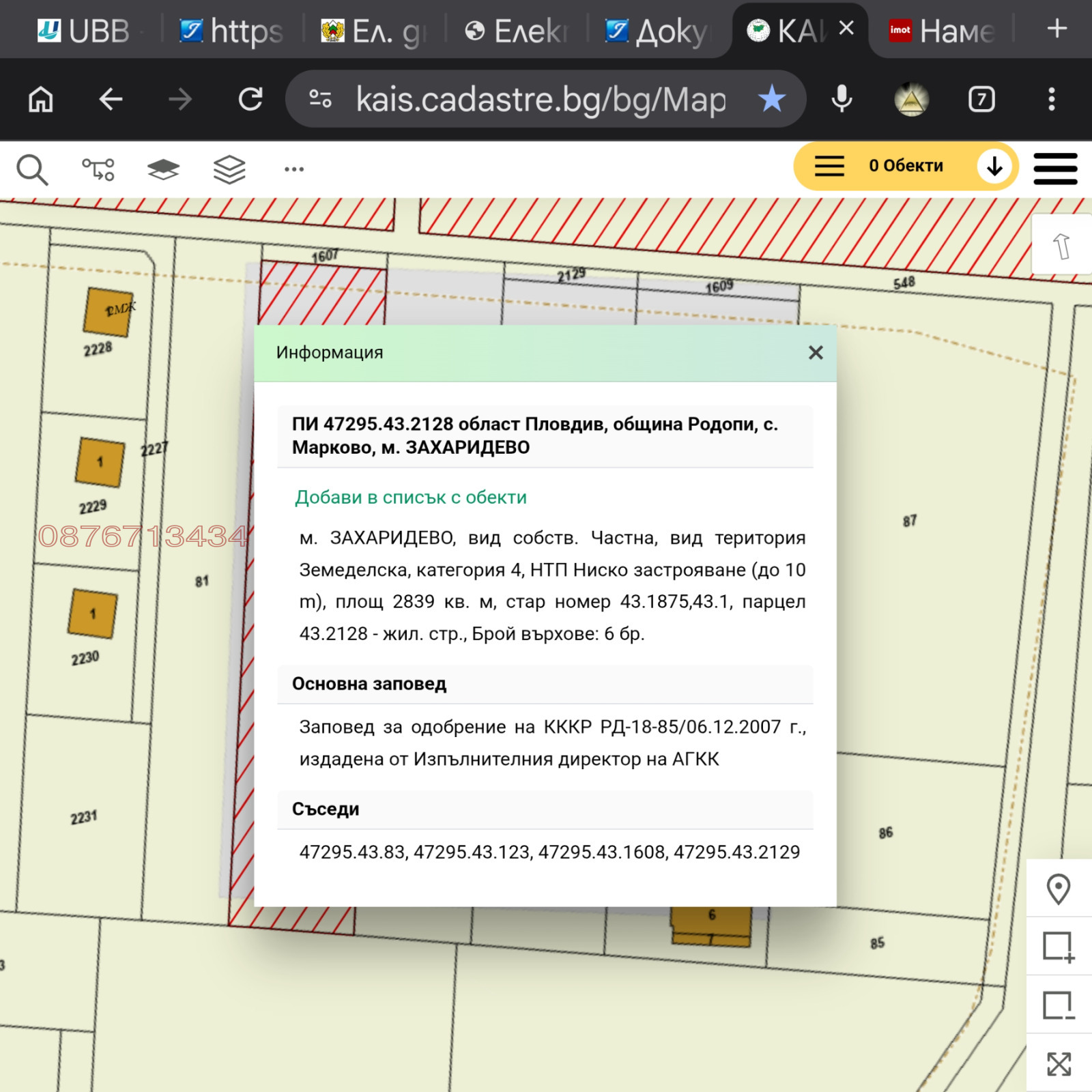1092x1092 pixels.
Task: Activate the add selection rectangle tool
Action: click(x=1059, y=947)
